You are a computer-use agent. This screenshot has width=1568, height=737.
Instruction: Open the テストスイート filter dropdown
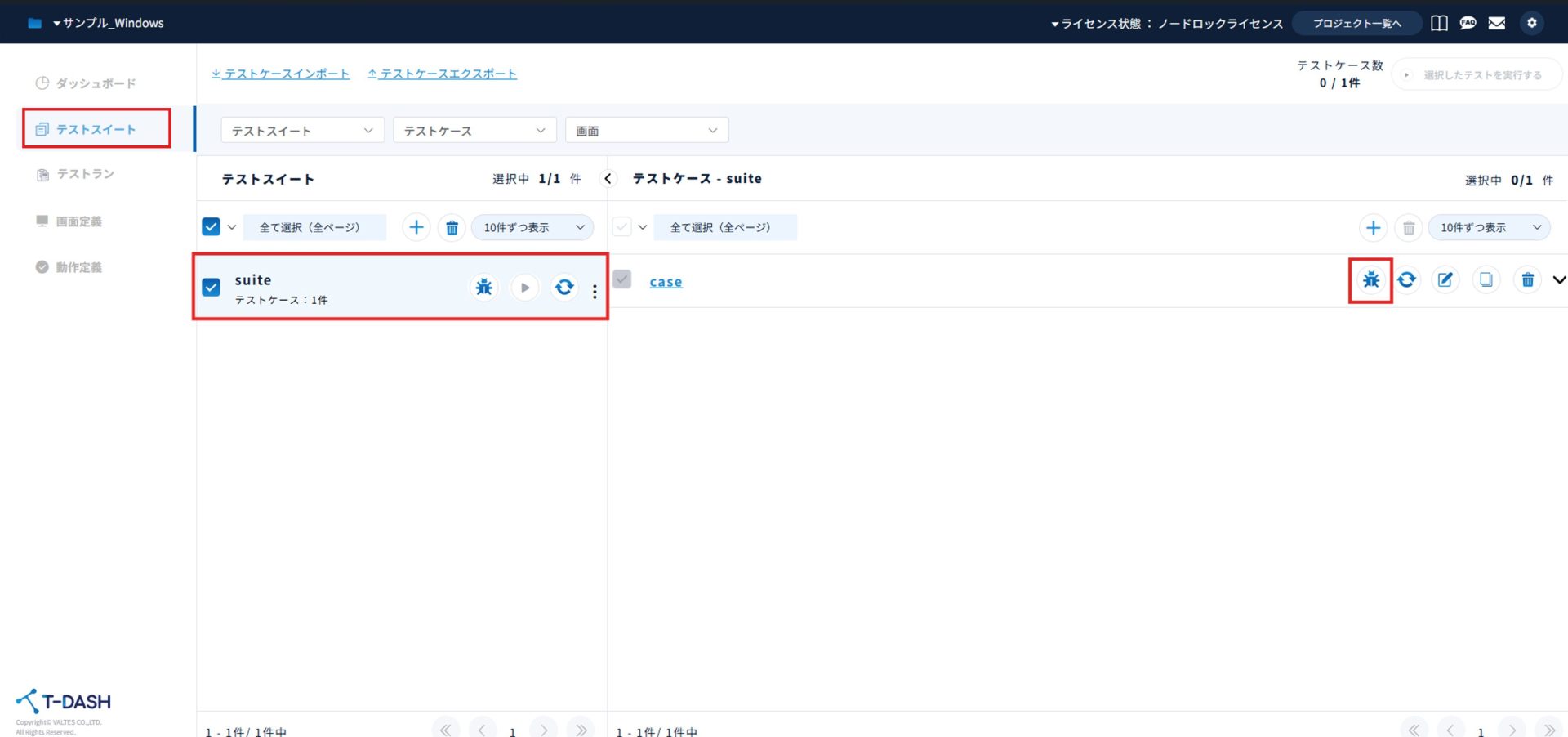coord(302,131)
